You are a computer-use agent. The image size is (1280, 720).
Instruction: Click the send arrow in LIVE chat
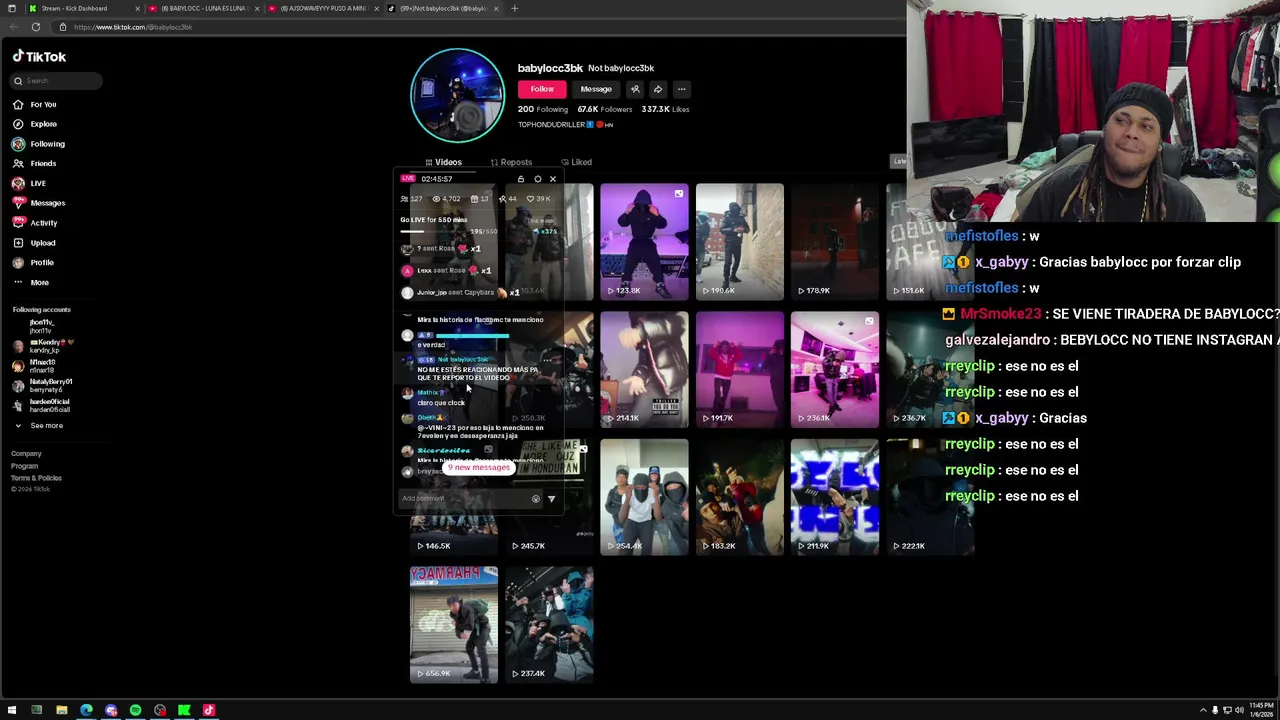(x=551, y=499)
